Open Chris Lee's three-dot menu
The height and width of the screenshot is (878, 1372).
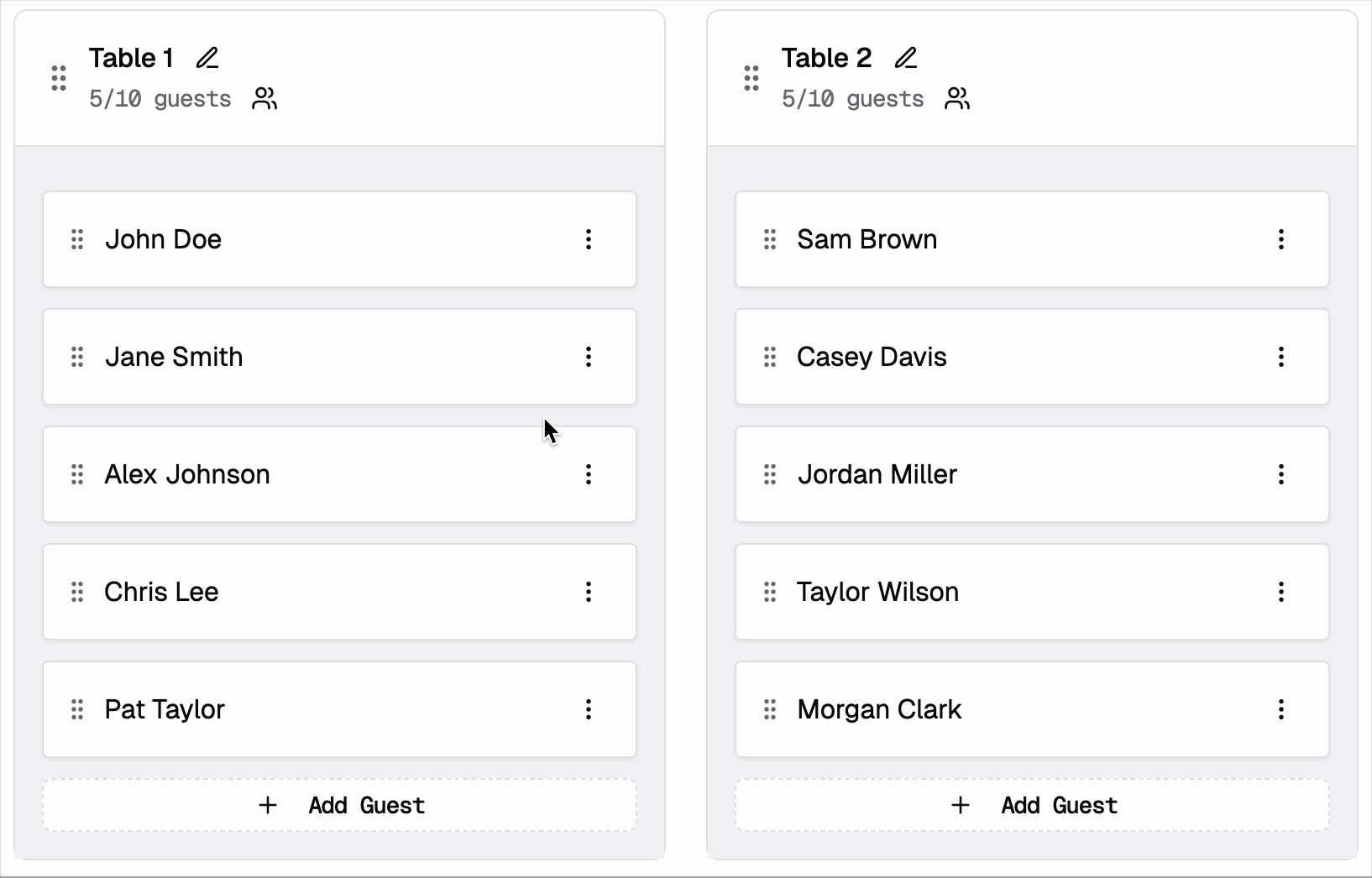[x=589, y=592]
